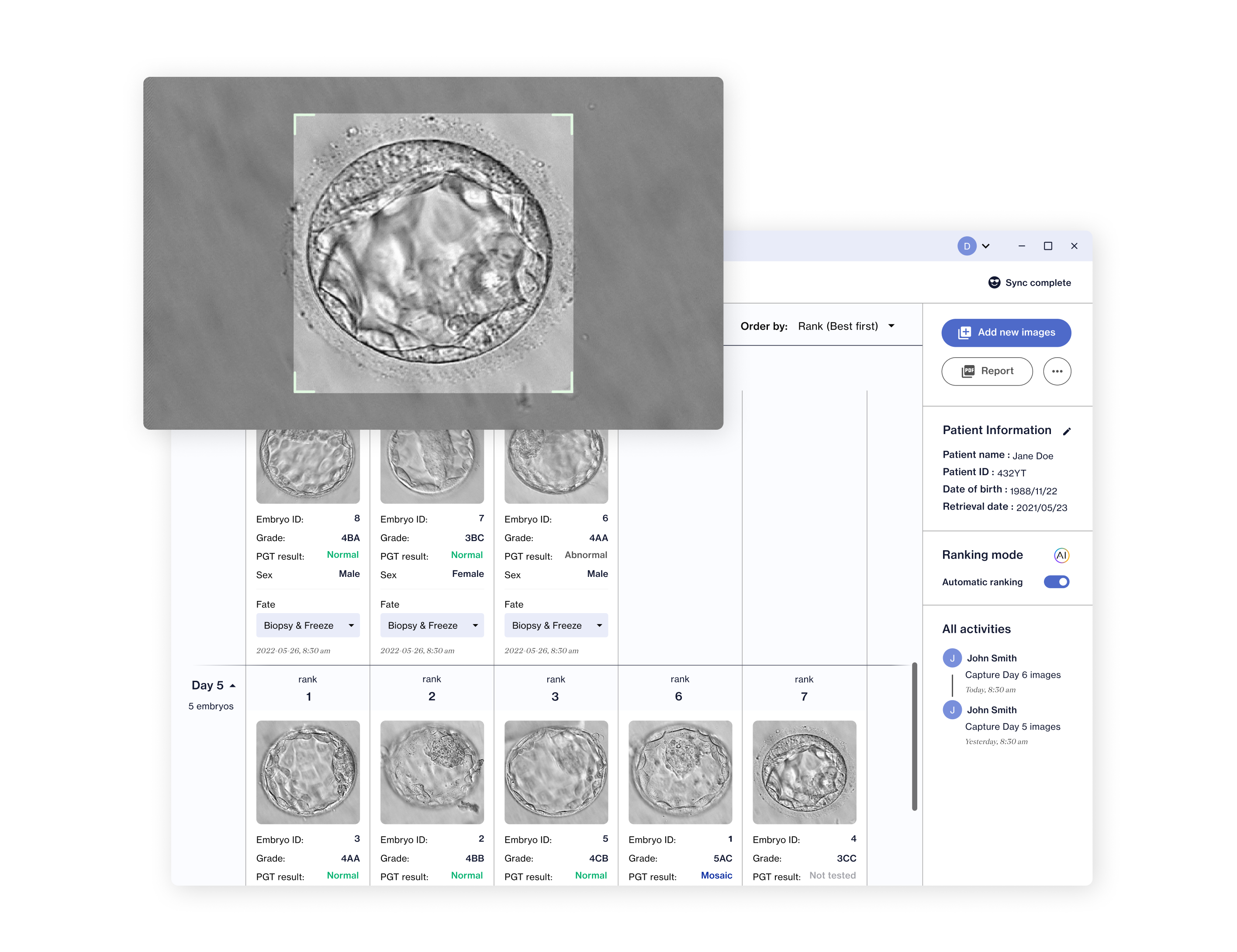Click the enlarged embryo preview image
The height and width of the screenshot is (952, 1237).
pyautogui.click(x=433, y=253)
